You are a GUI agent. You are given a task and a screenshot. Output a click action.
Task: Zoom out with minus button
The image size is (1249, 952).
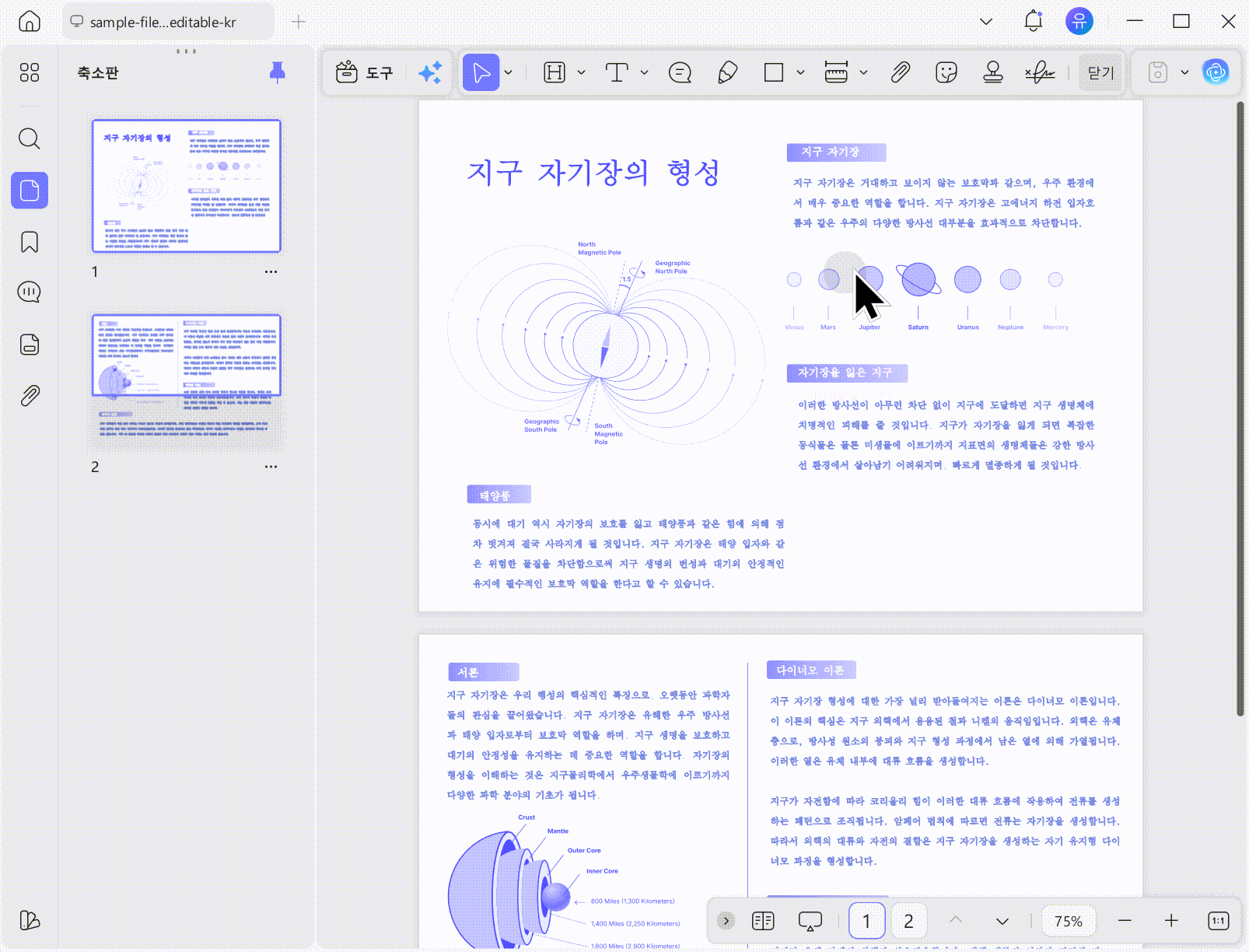[x=1125, y=921]
